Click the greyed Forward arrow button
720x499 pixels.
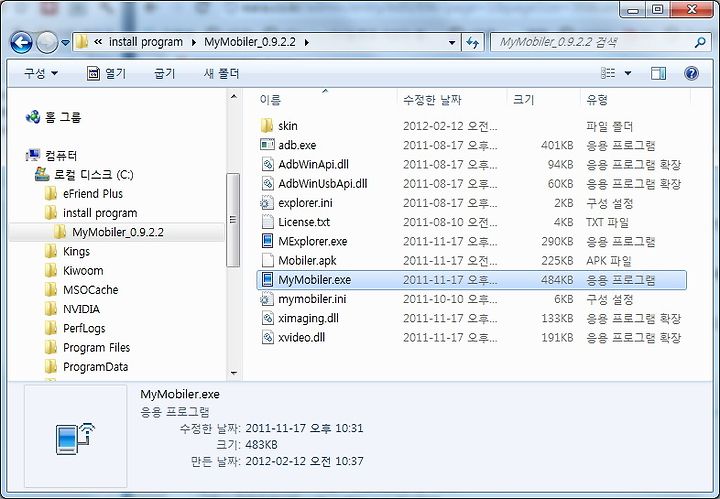(x=47, y=43)
